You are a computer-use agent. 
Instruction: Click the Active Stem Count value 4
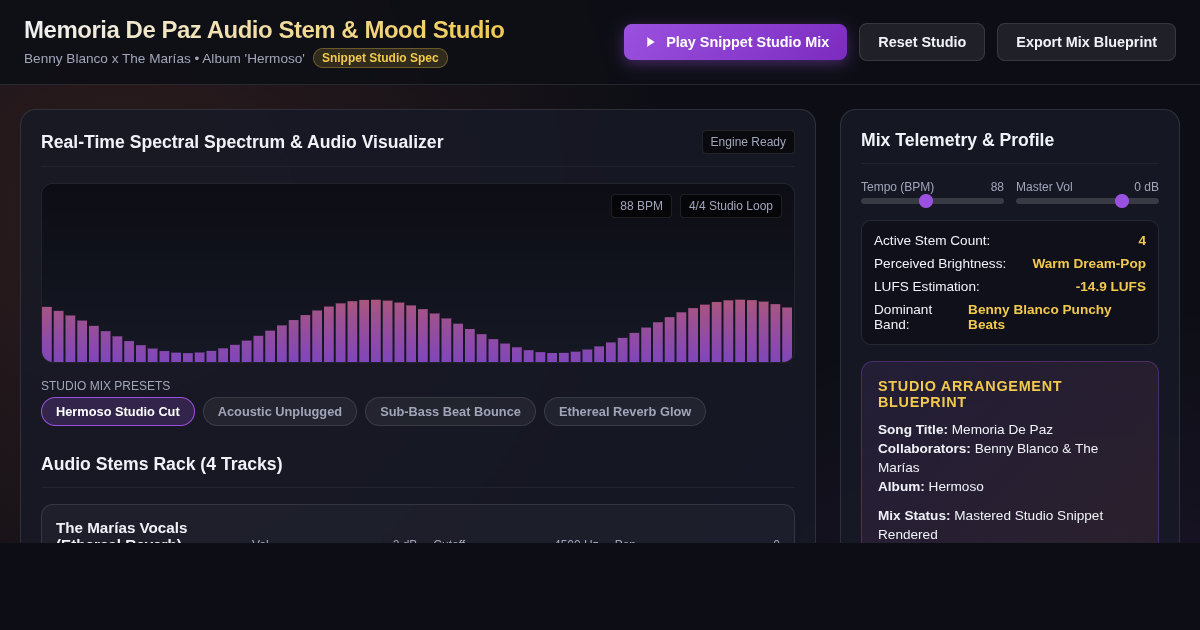click(x=1142, y=240)
